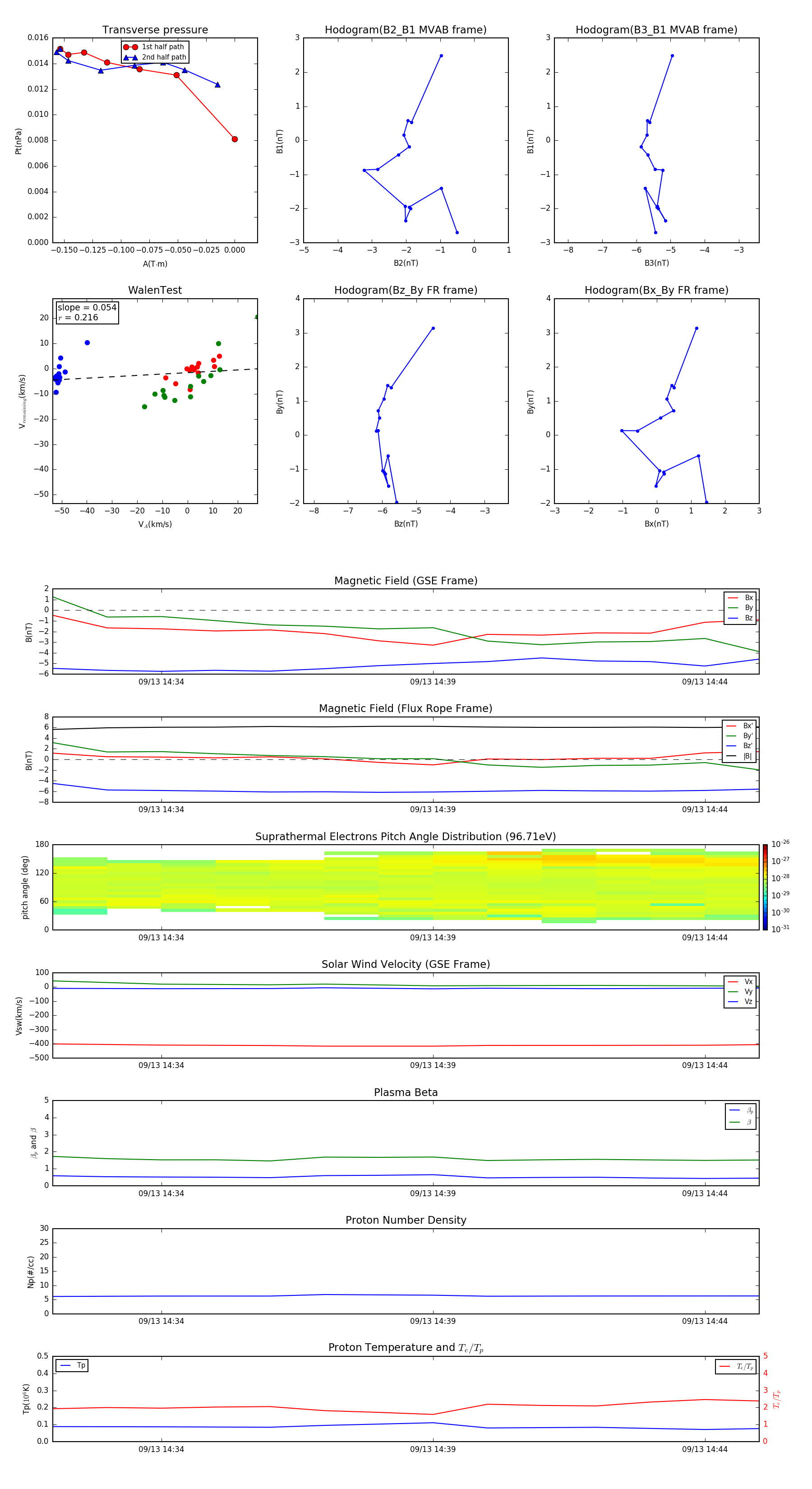
Task: Click '09/13 14:44' under the Plasma Beta plot
Action: point(705,1193)
